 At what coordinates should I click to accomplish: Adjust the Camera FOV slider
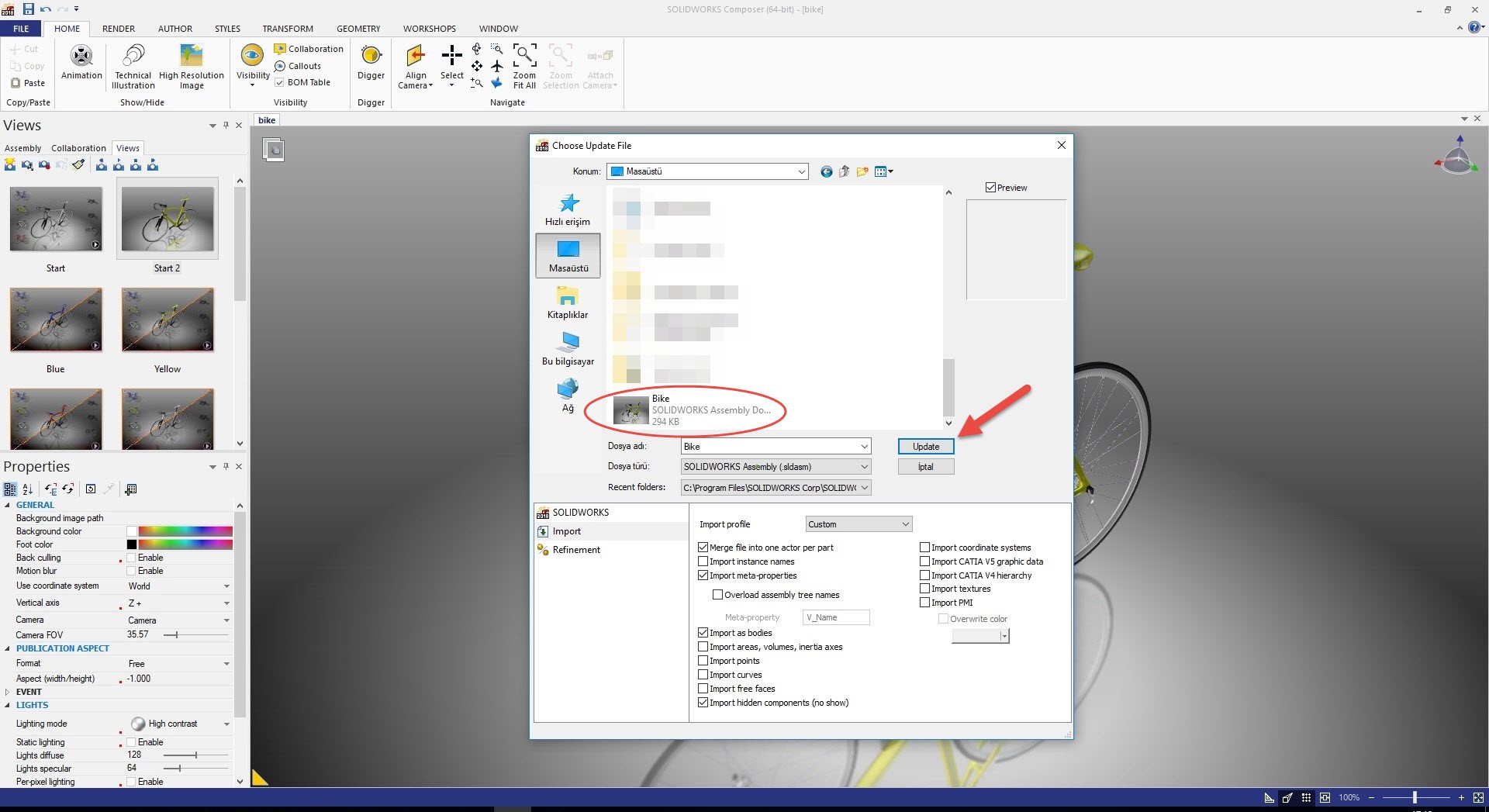coord(176,635)
